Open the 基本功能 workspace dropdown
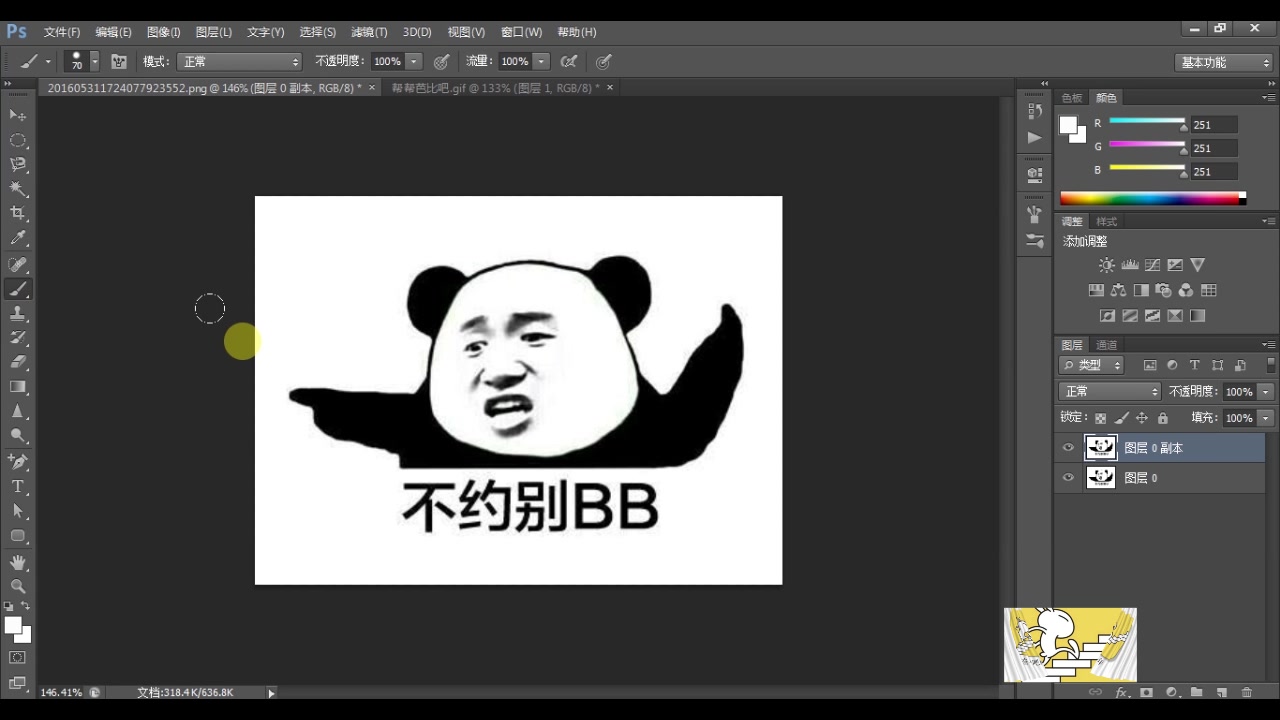 coord(1223,62)
